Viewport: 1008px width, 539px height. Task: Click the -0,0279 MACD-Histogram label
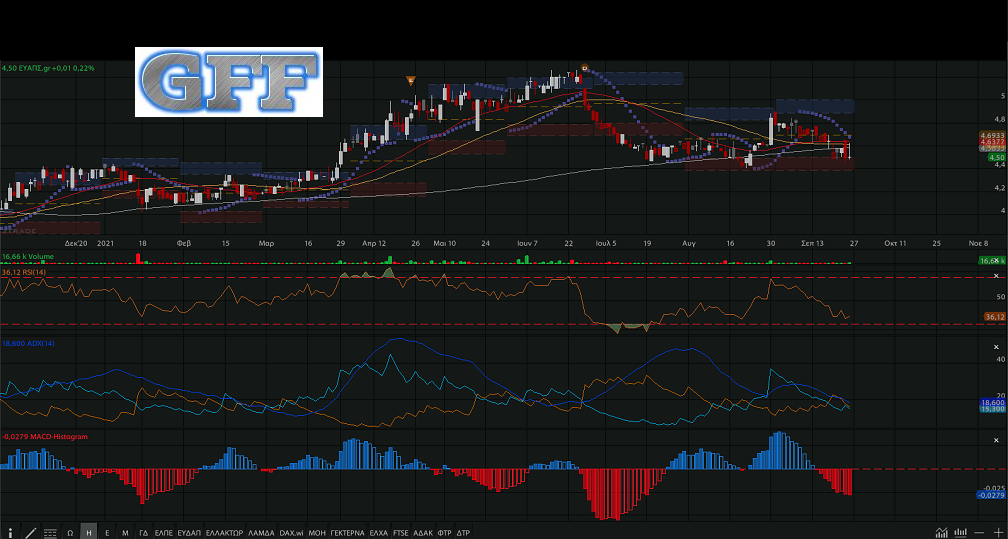tap(44, 436)
